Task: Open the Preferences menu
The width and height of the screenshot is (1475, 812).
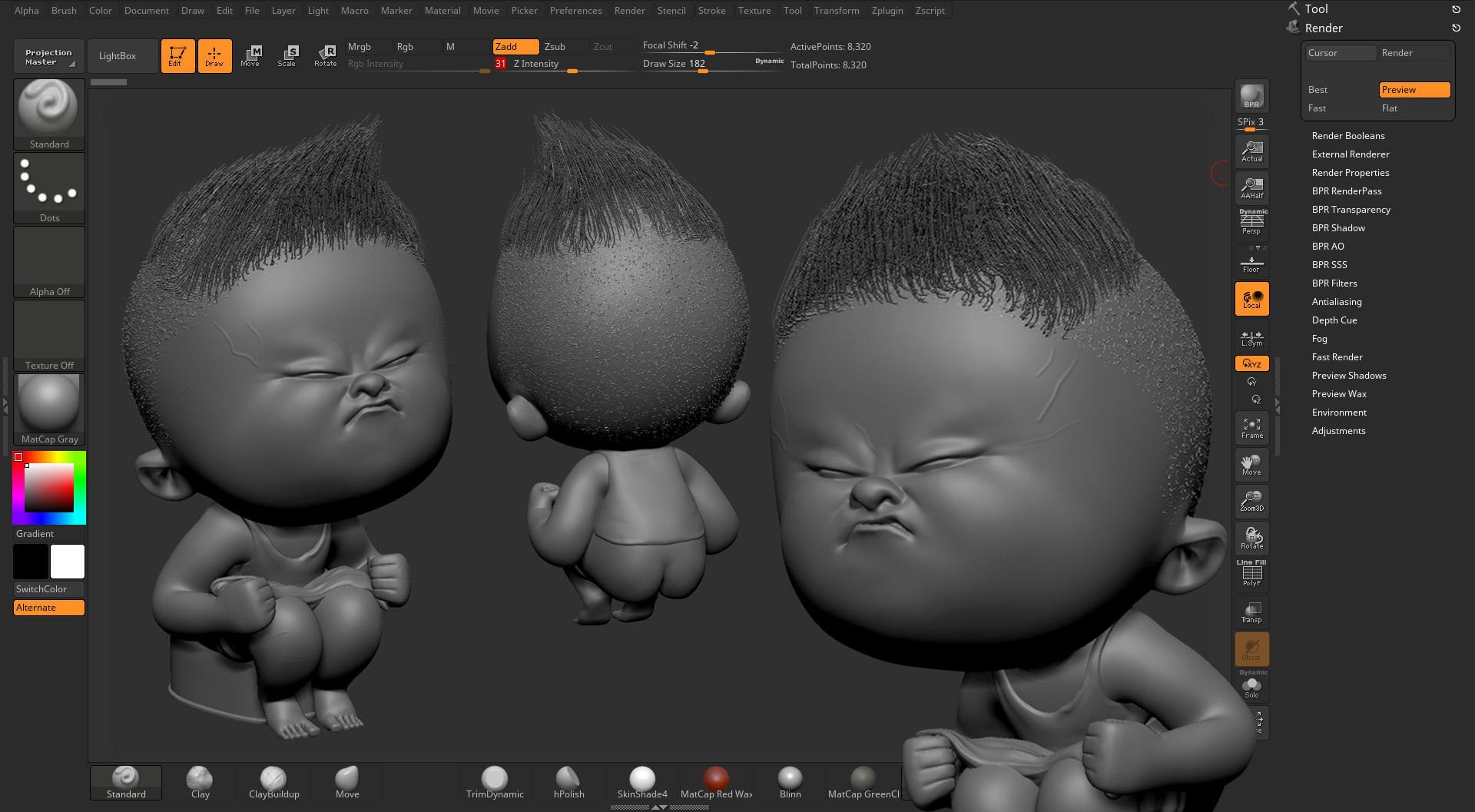Action: click(x=575, y=11)
